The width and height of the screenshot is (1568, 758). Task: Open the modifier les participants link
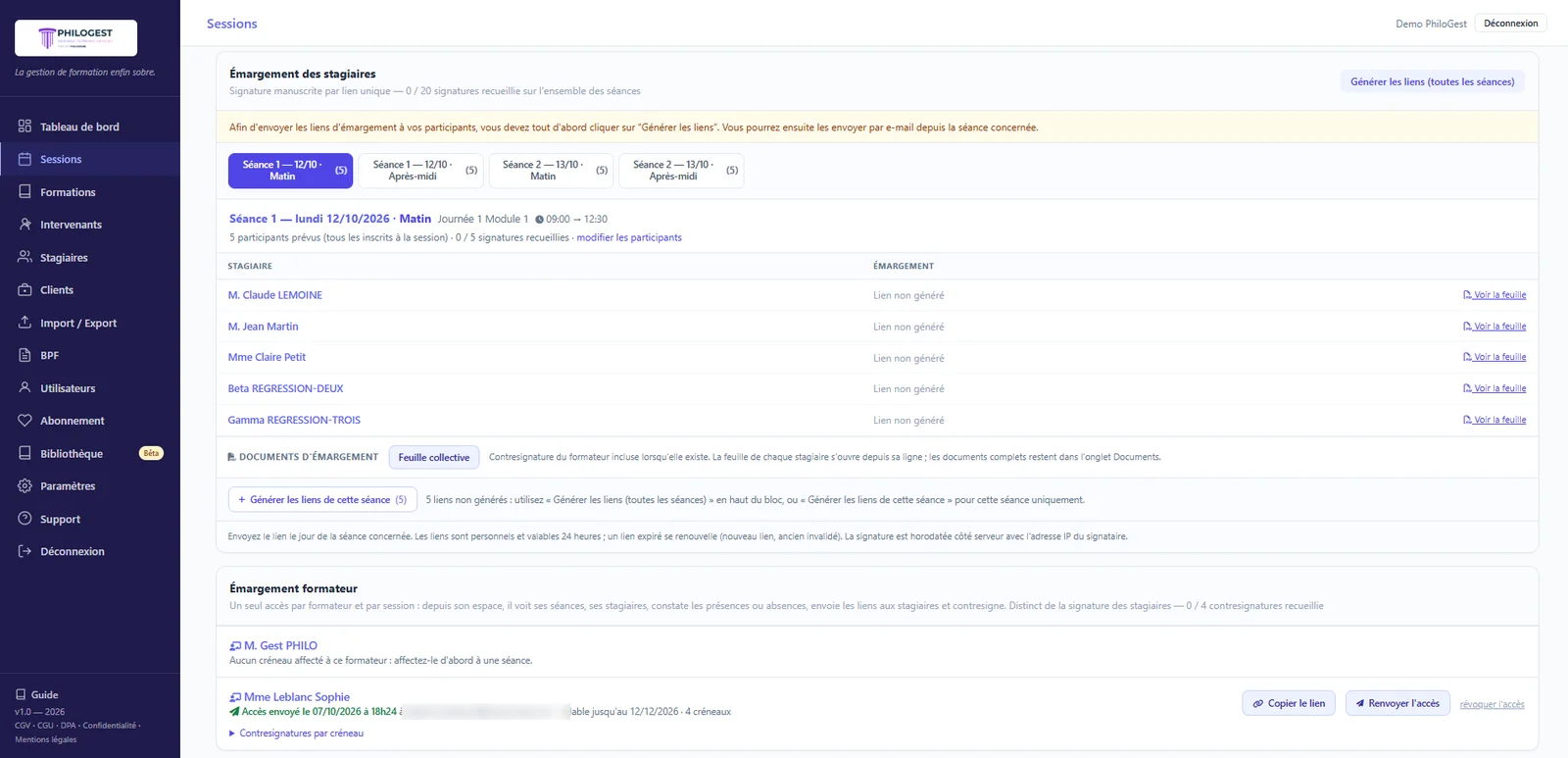[629, 237]
